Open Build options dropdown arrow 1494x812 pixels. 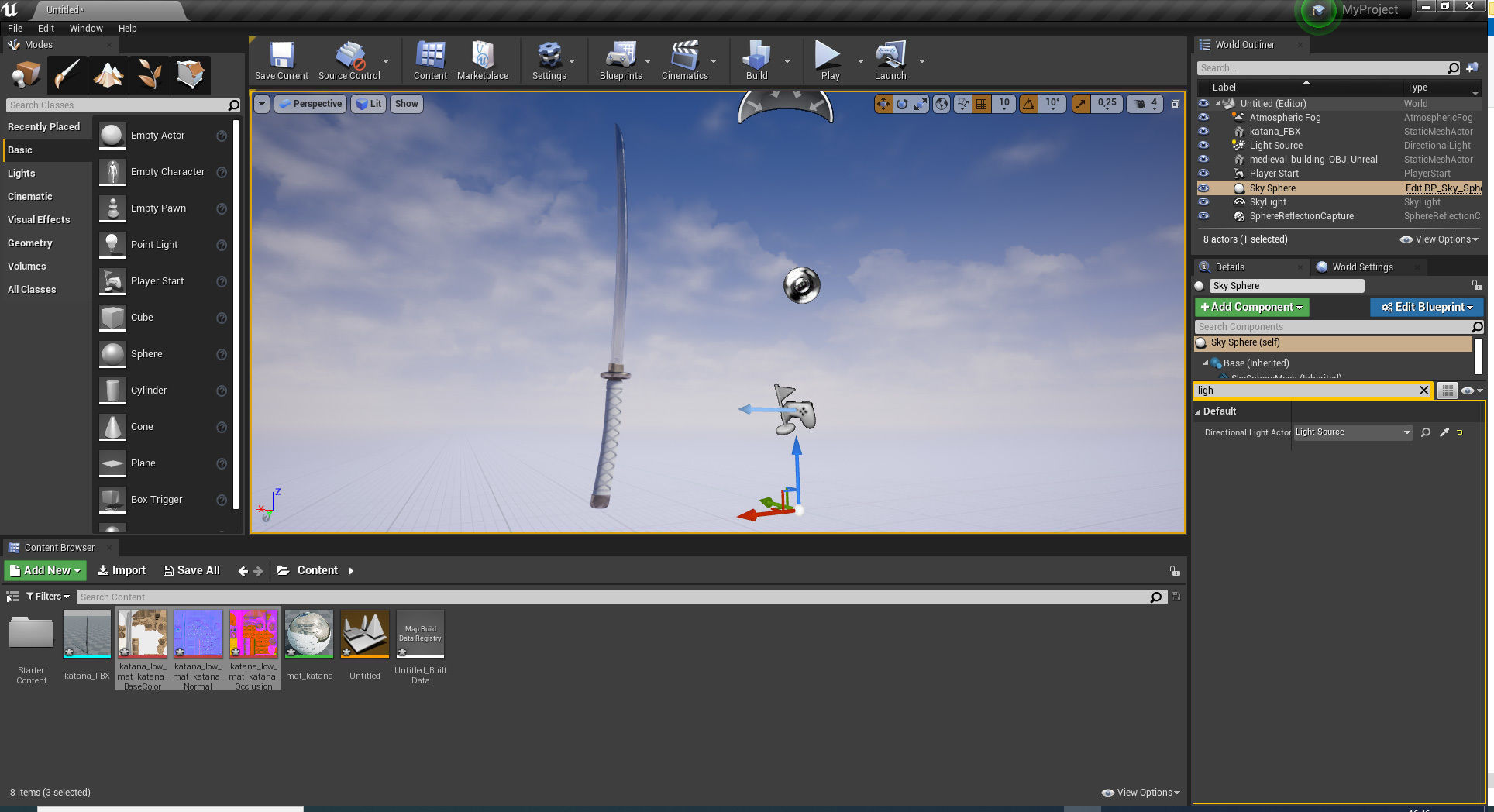[x=787, y=61]
